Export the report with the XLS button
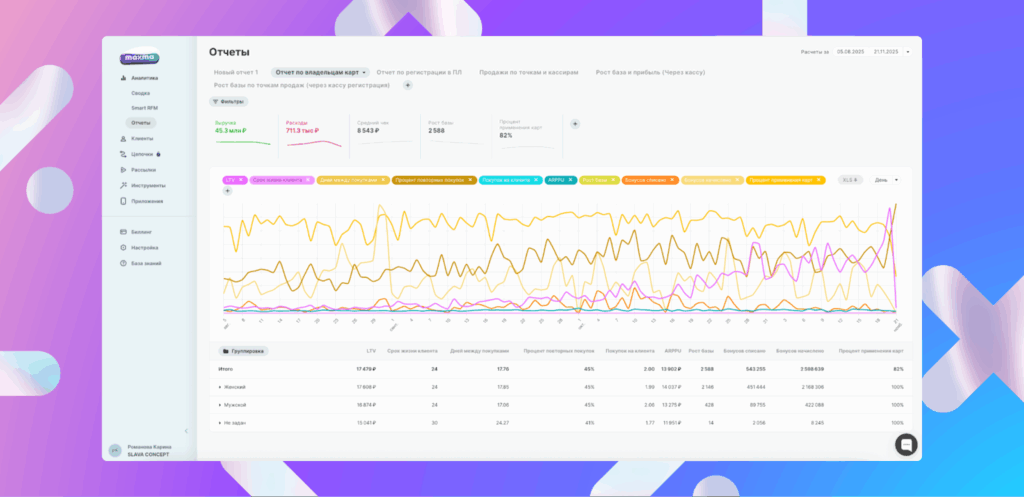 [850, 180]
